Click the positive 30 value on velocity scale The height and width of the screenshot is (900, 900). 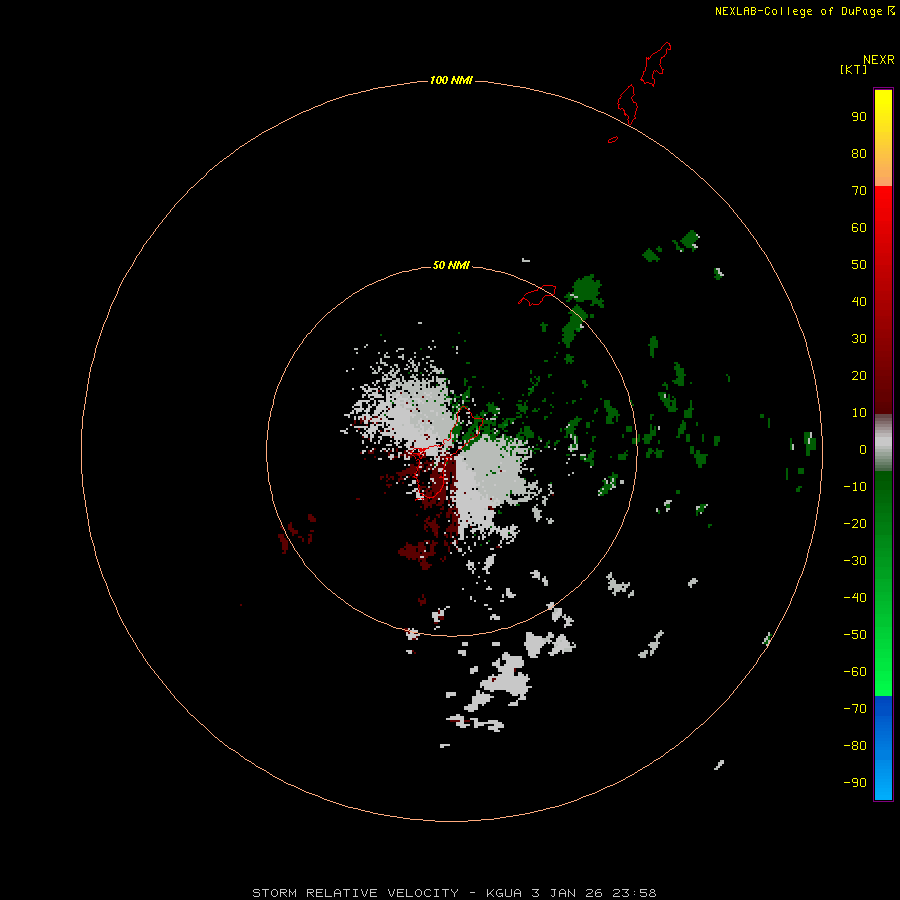pyautogui.click(x=859, y=339)
